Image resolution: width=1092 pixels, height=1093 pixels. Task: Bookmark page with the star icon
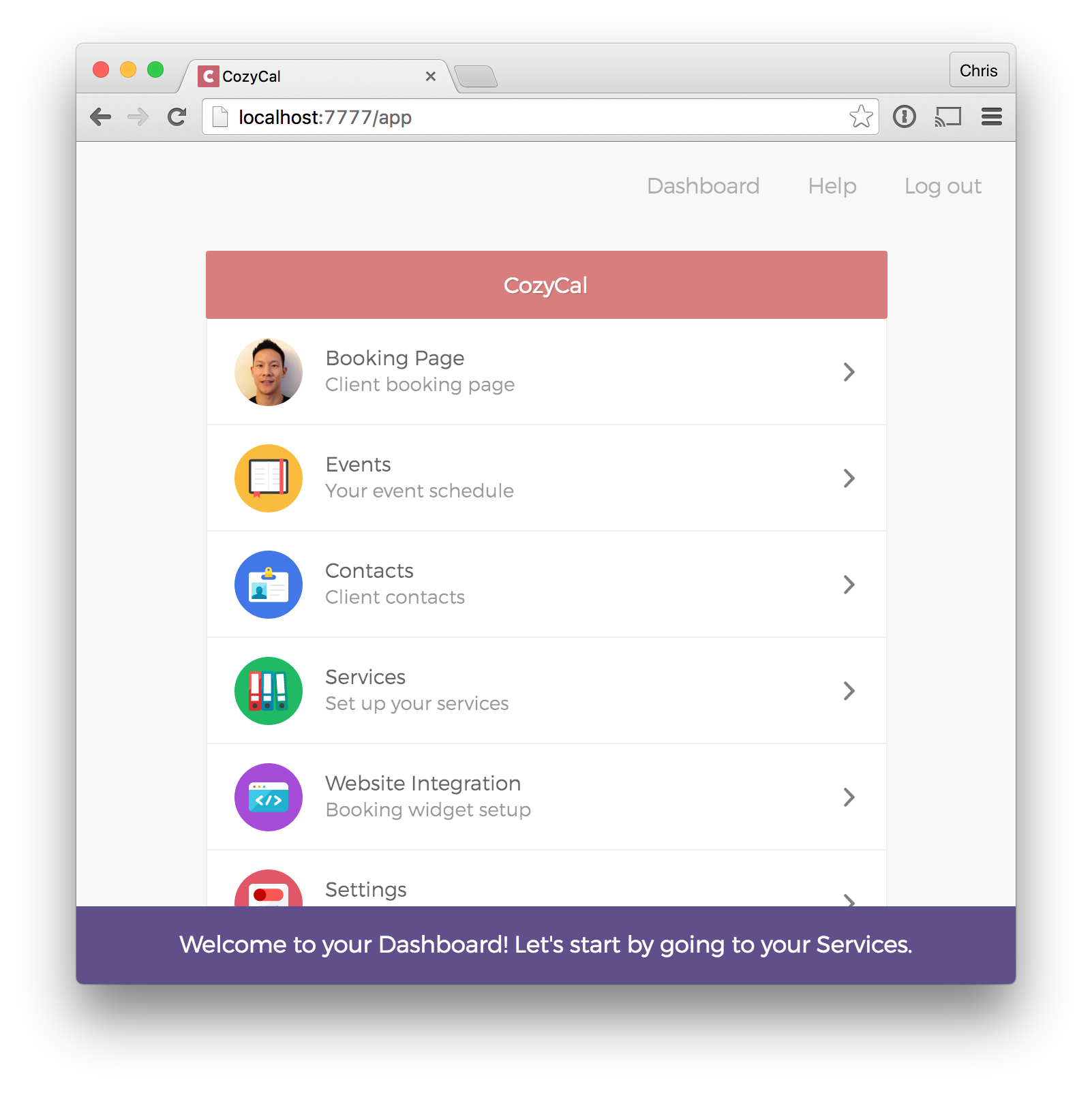pos(861,117)
